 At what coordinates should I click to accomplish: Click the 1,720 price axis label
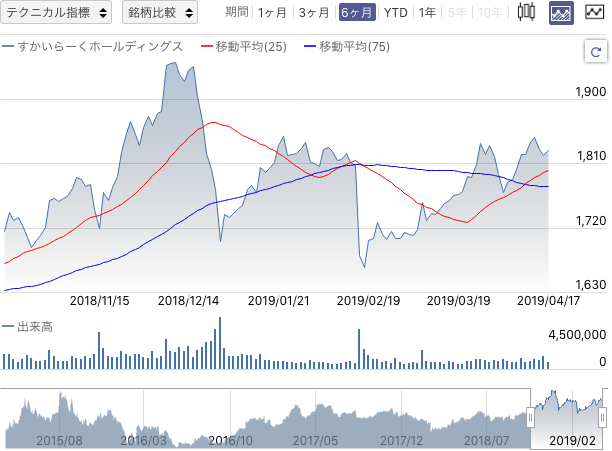pyautogui.click(x=591, y=221)
